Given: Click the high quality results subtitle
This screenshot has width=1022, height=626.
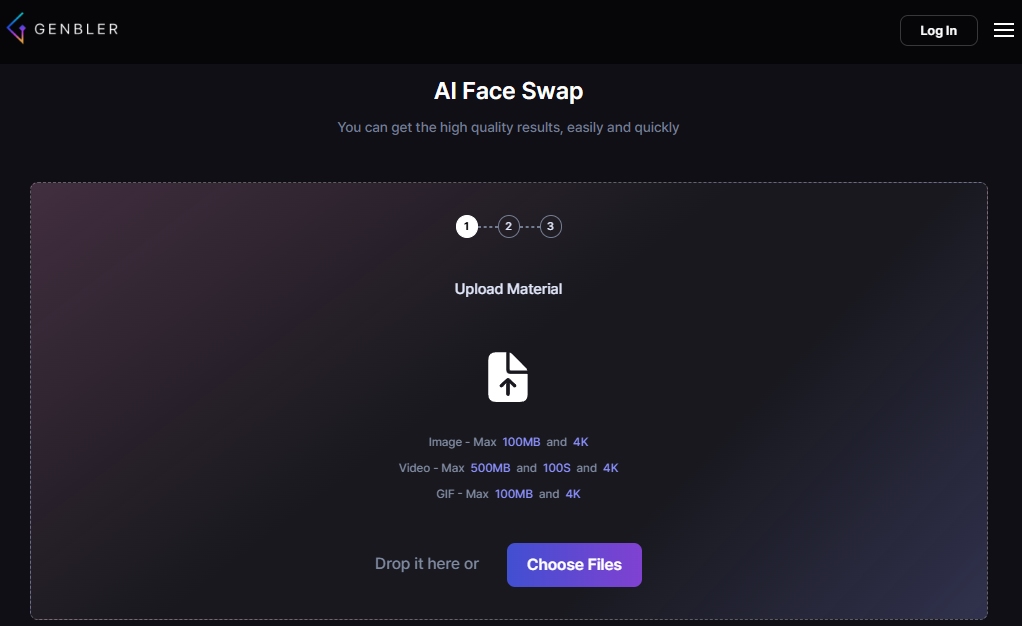Looking at the screenshot, I should [508, 128].
